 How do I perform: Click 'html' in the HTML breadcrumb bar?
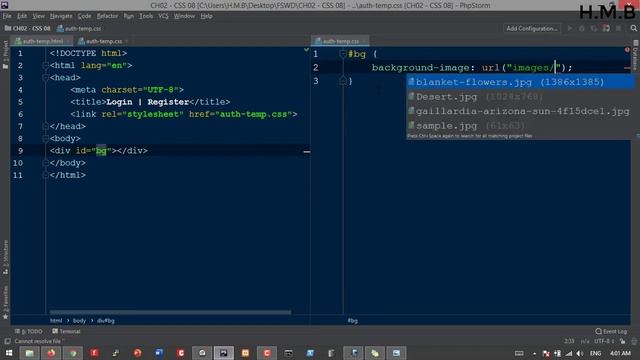coord(56,321)
